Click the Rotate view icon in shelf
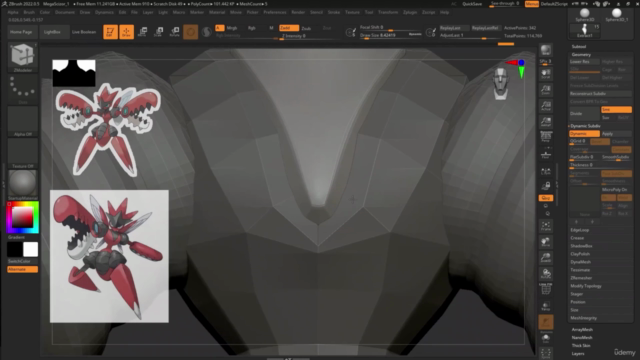This screenshot has height=360, width=640. (x=546, y=273)
